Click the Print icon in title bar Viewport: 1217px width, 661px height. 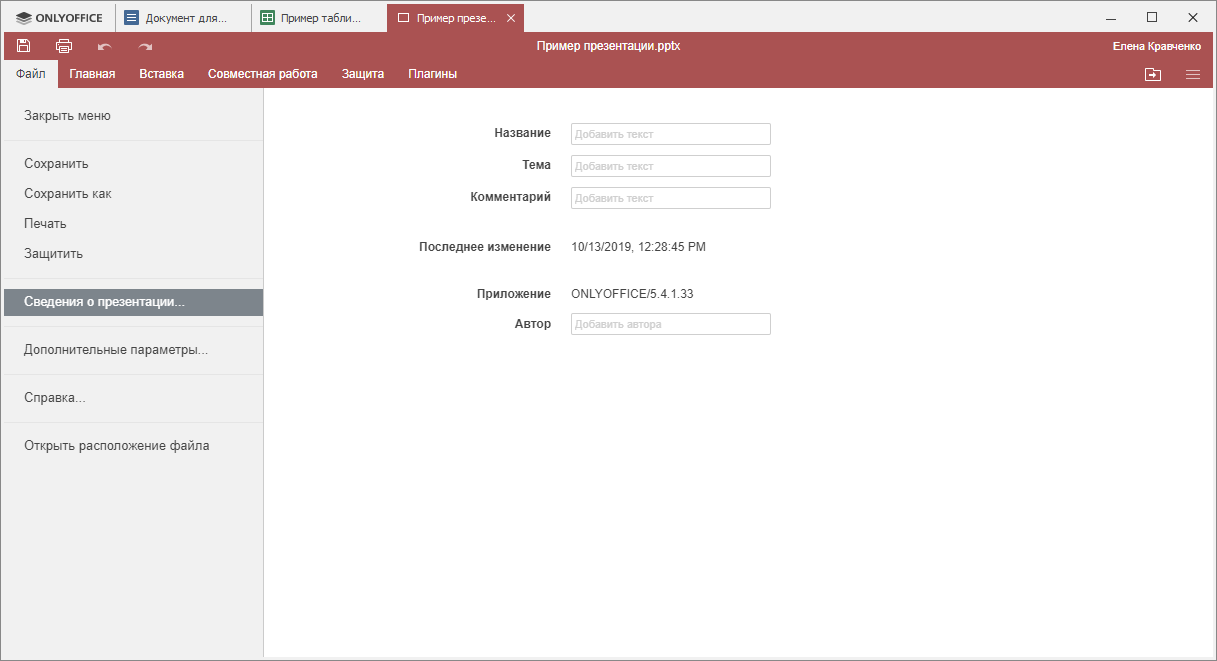click(x=64, y=46)
